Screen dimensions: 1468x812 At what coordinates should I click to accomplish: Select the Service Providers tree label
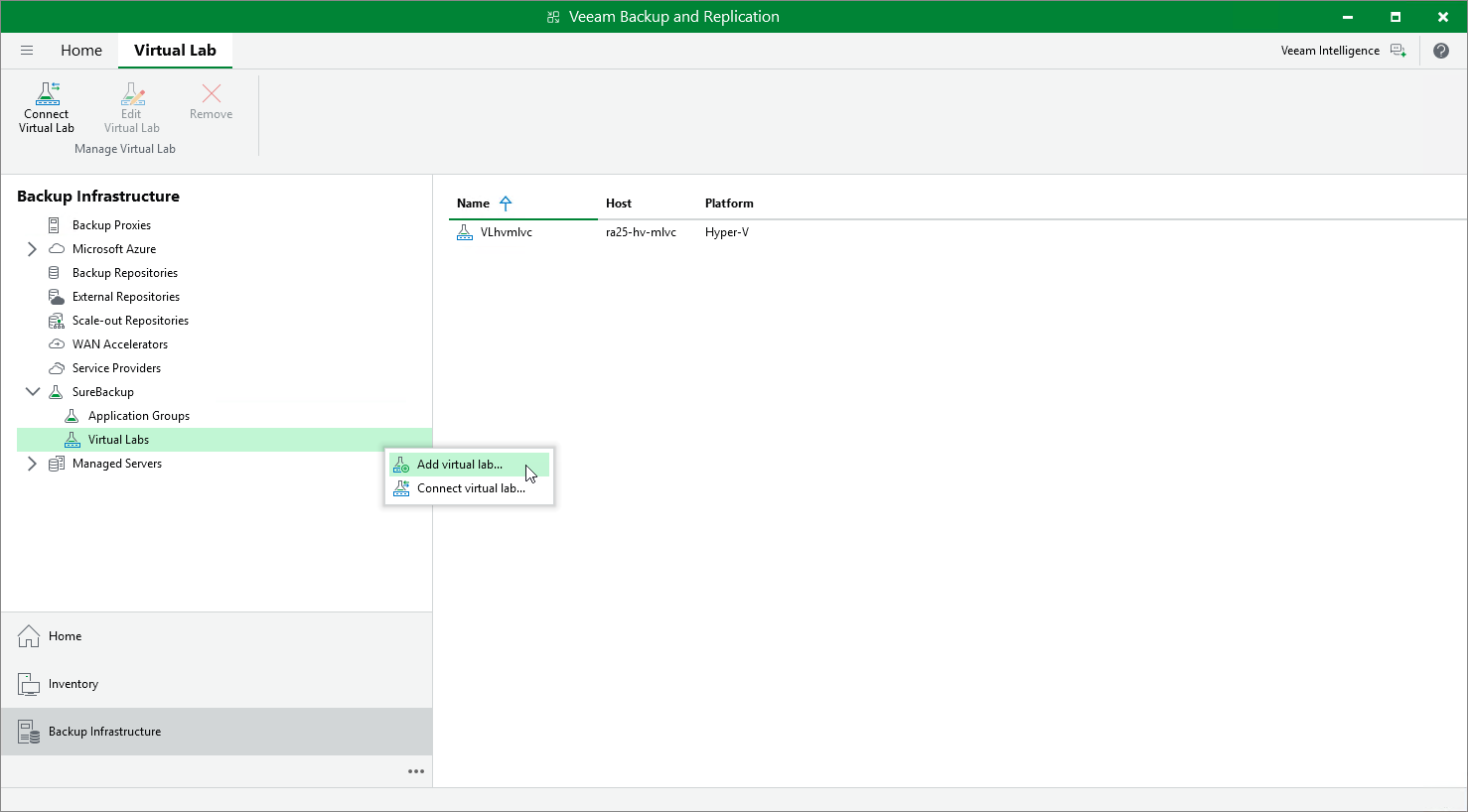[116, 368]
